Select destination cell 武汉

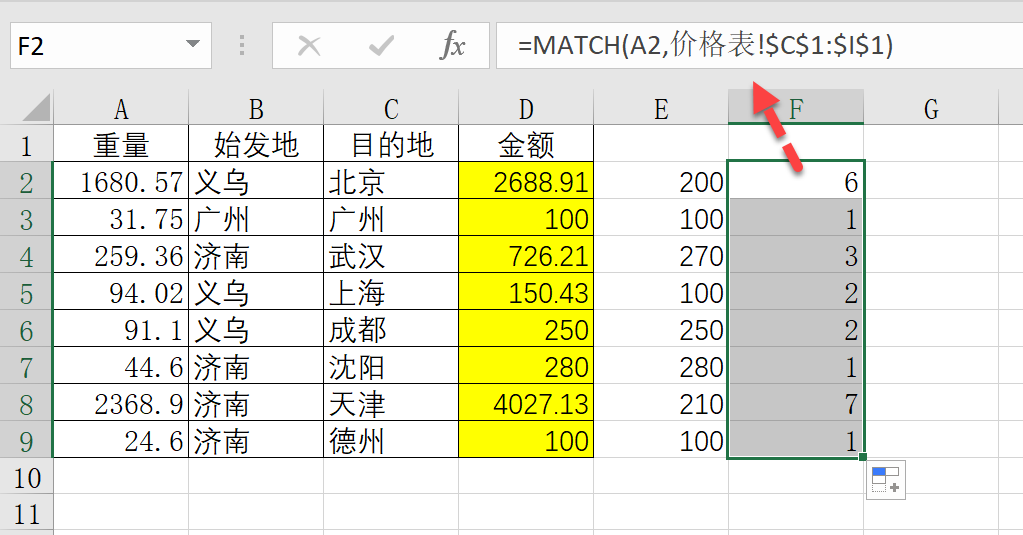pos(391,254)
